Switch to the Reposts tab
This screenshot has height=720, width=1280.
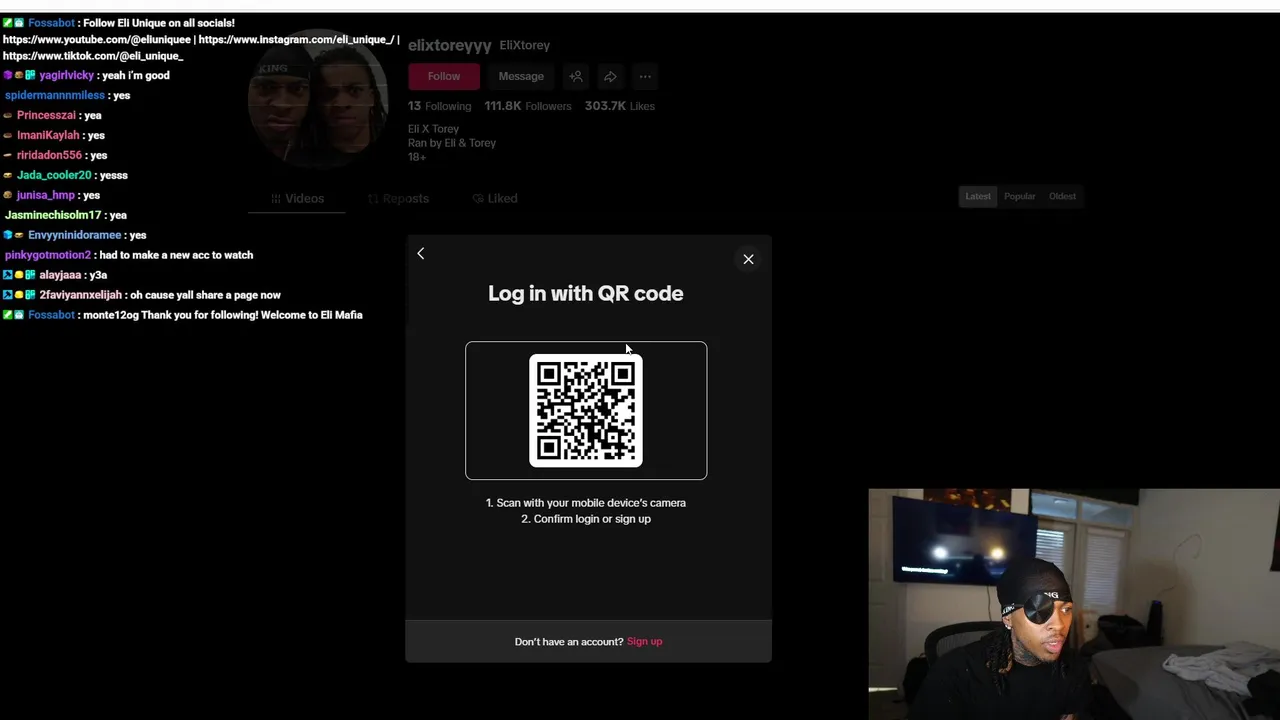[x=398, y=198]
